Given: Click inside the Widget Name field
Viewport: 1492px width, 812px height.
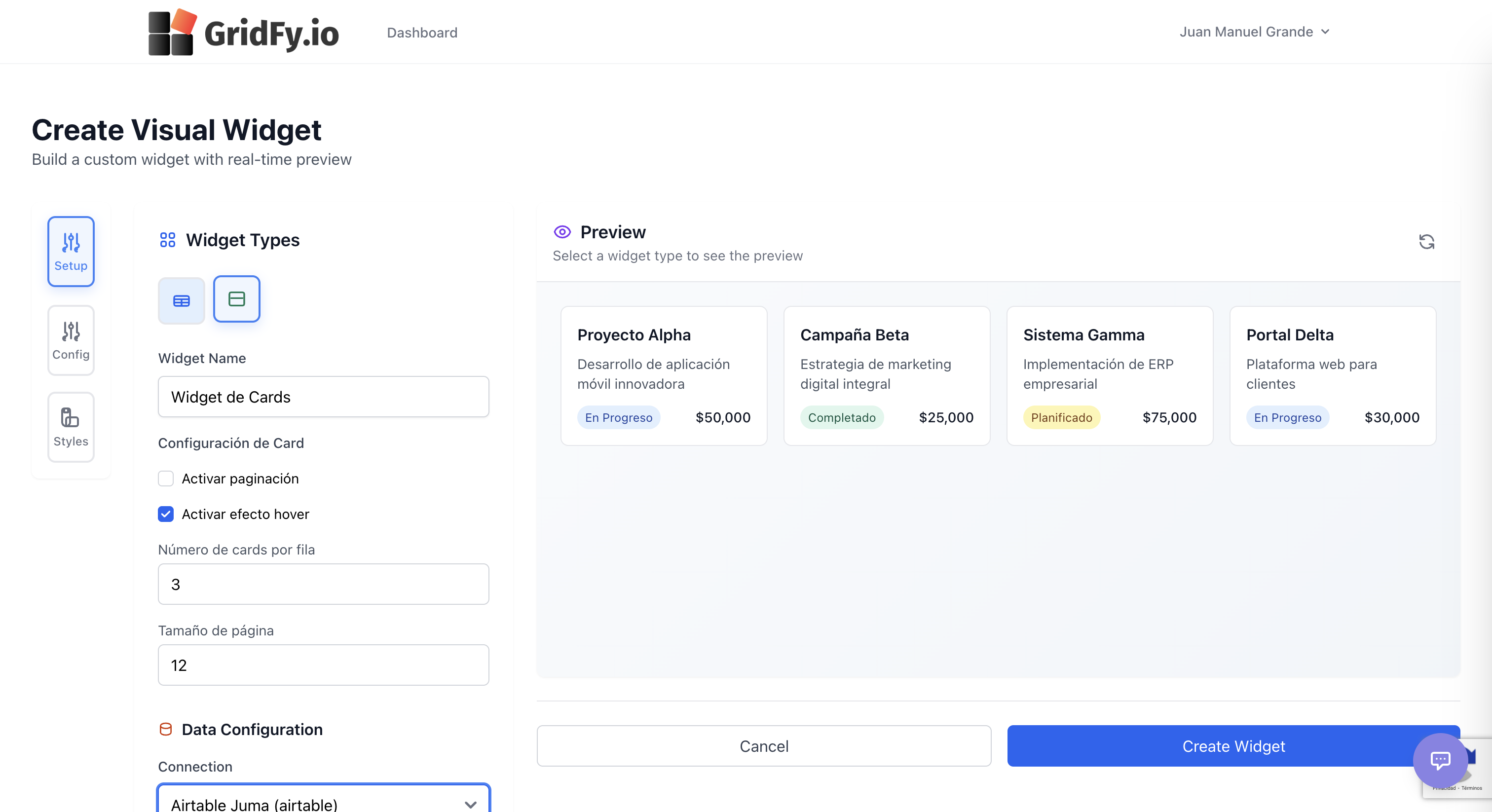Looking at the screenshot, I should (323, 397).
